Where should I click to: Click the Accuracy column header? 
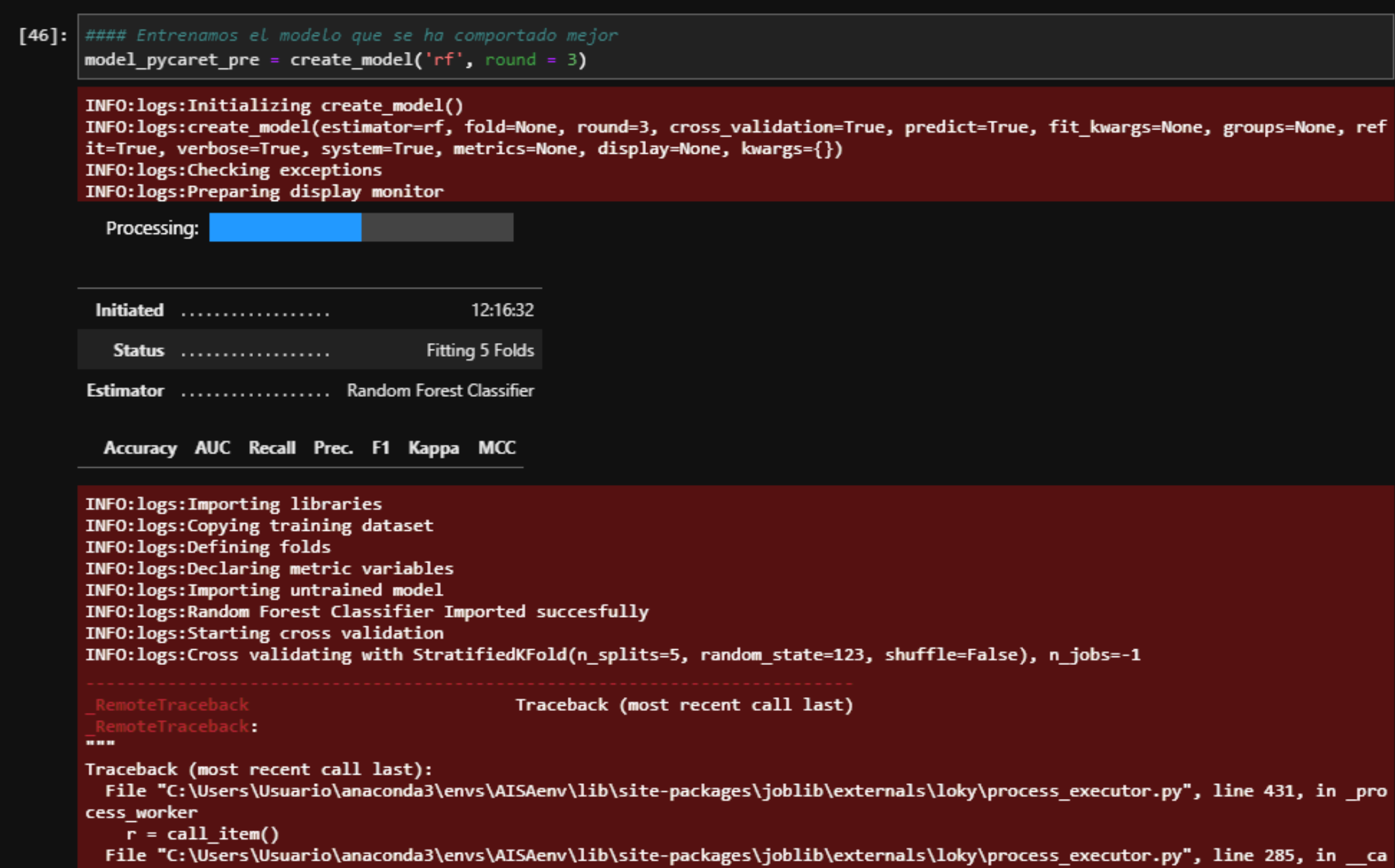[139, 448]
